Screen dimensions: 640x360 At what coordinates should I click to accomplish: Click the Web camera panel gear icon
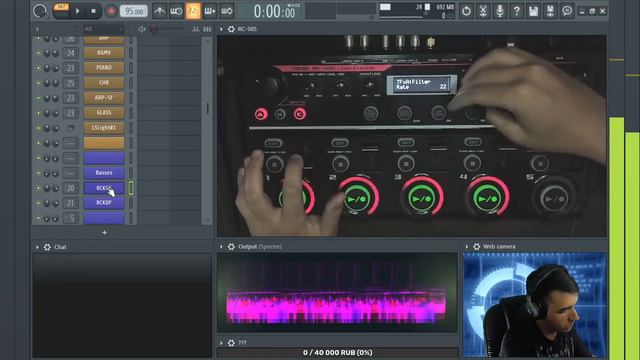pyautogui.click(x=476, y=247)
